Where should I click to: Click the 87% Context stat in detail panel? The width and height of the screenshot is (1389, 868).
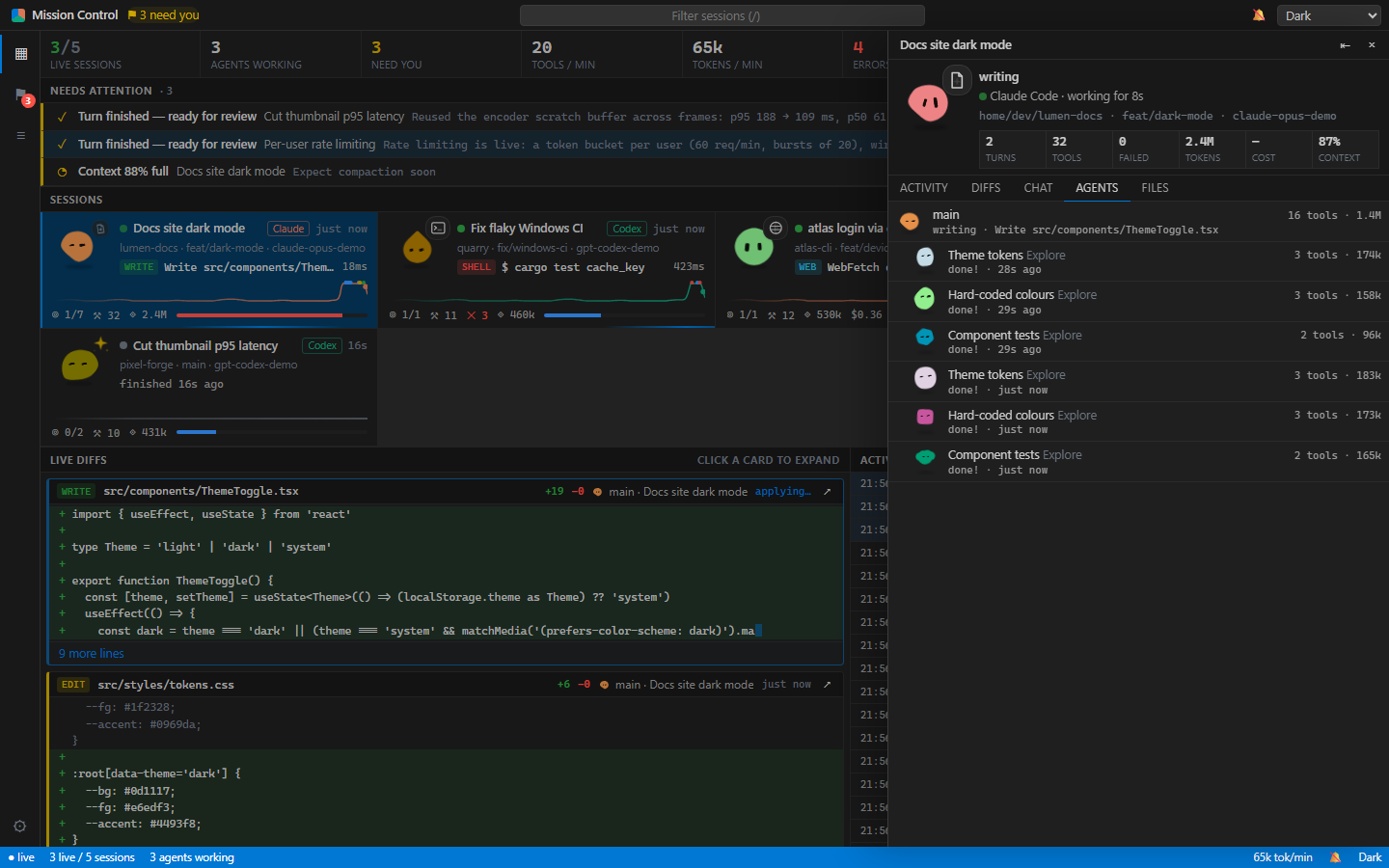pyautogui.click(x=1345, y=149)
